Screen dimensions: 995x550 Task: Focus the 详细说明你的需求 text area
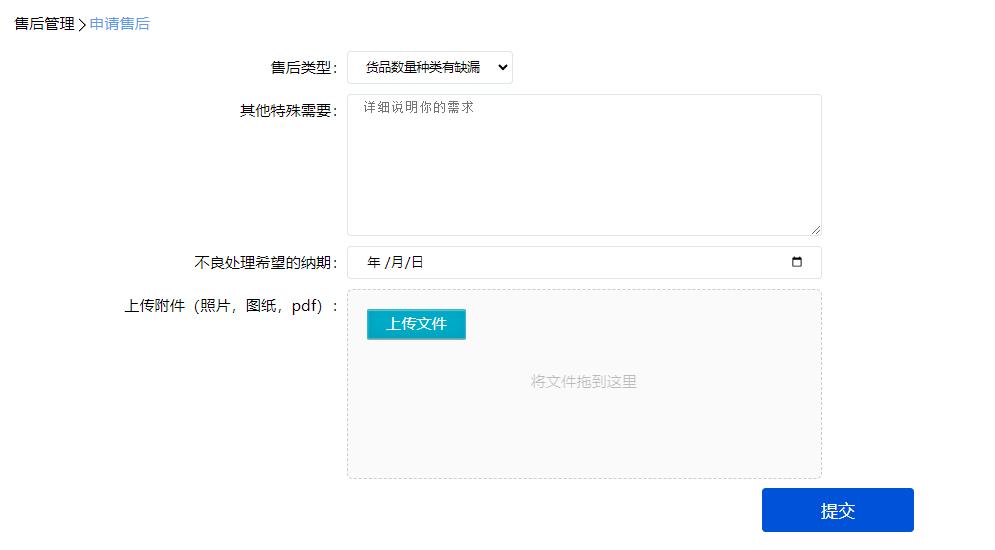pyautogui.click(x=584, y=165)
